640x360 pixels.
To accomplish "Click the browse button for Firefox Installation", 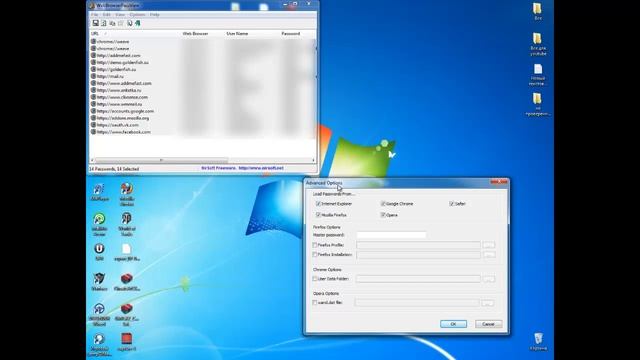I will pyautogui.click(x=489, y=254).
